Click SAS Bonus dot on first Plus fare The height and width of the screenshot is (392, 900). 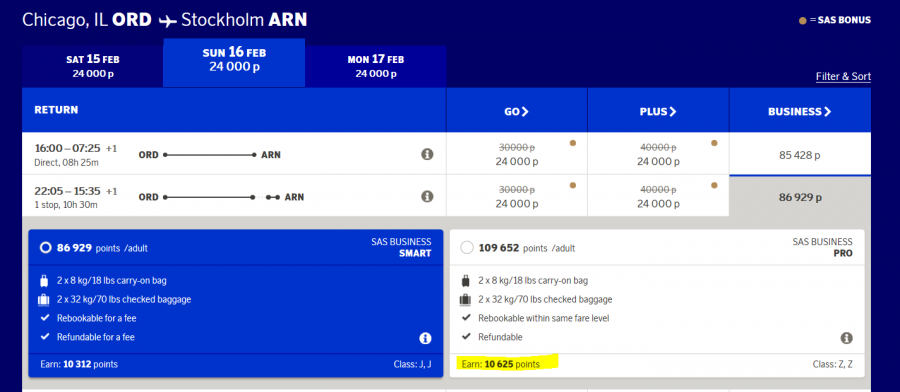coord(714,143)
